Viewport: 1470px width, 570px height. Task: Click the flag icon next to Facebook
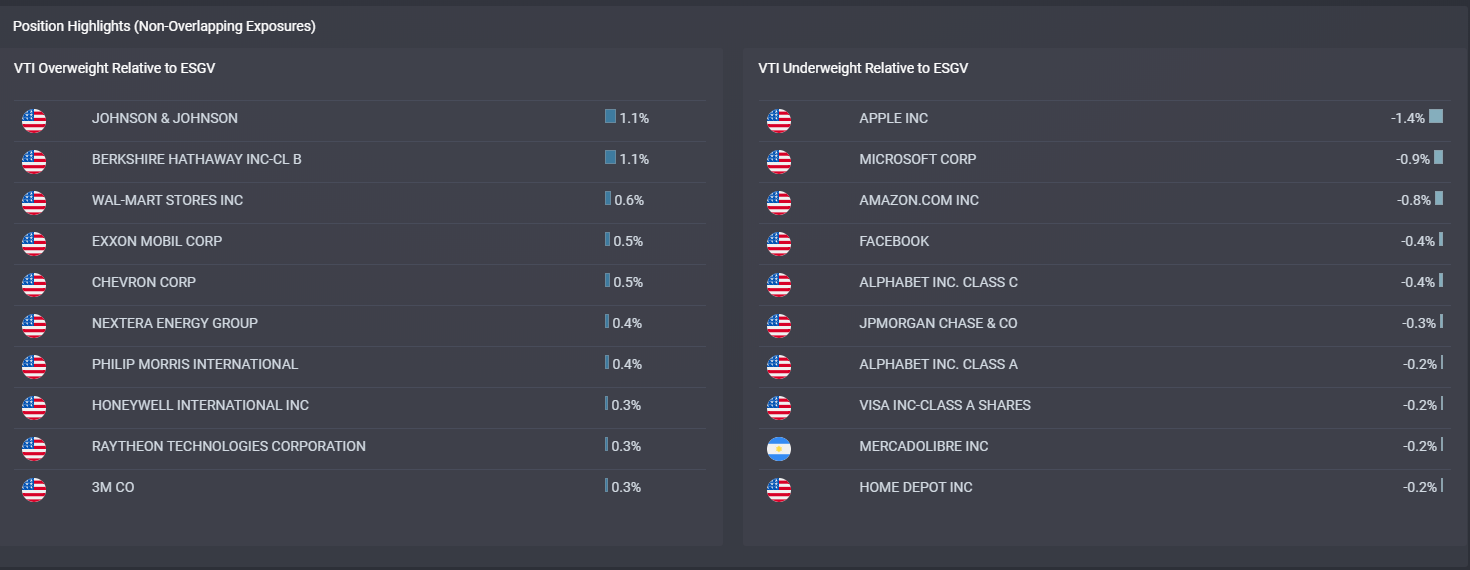pyautogui.click(x=779, y=244)
